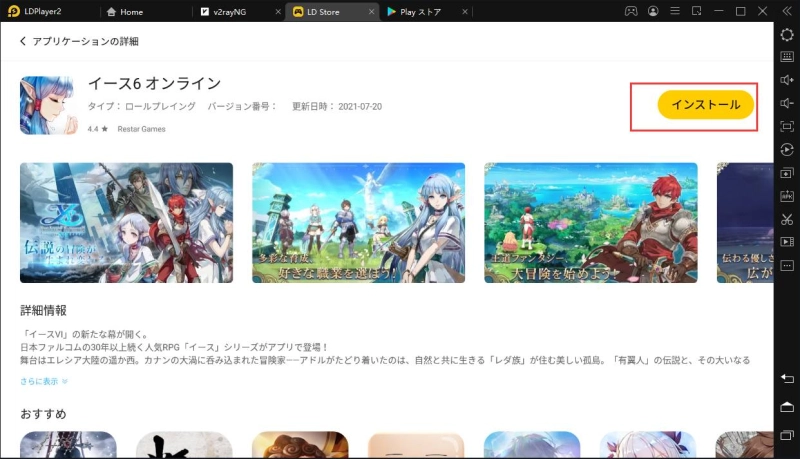This screenshot has height=459, width=800.
Task: Collapse the right sidebar with double chevron
Action: (x=787, y=11)
